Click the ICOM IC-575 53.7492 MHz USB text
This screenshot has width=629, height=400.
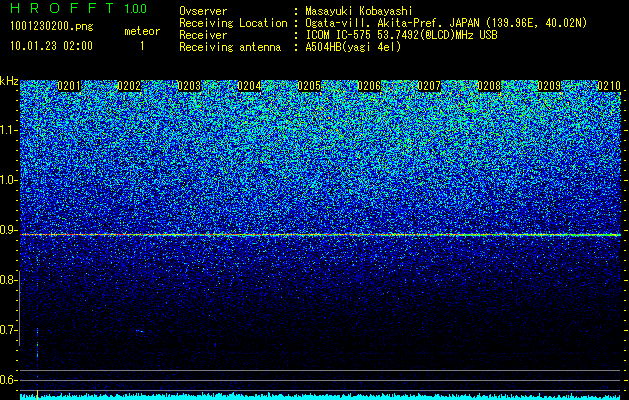point(401,35)
